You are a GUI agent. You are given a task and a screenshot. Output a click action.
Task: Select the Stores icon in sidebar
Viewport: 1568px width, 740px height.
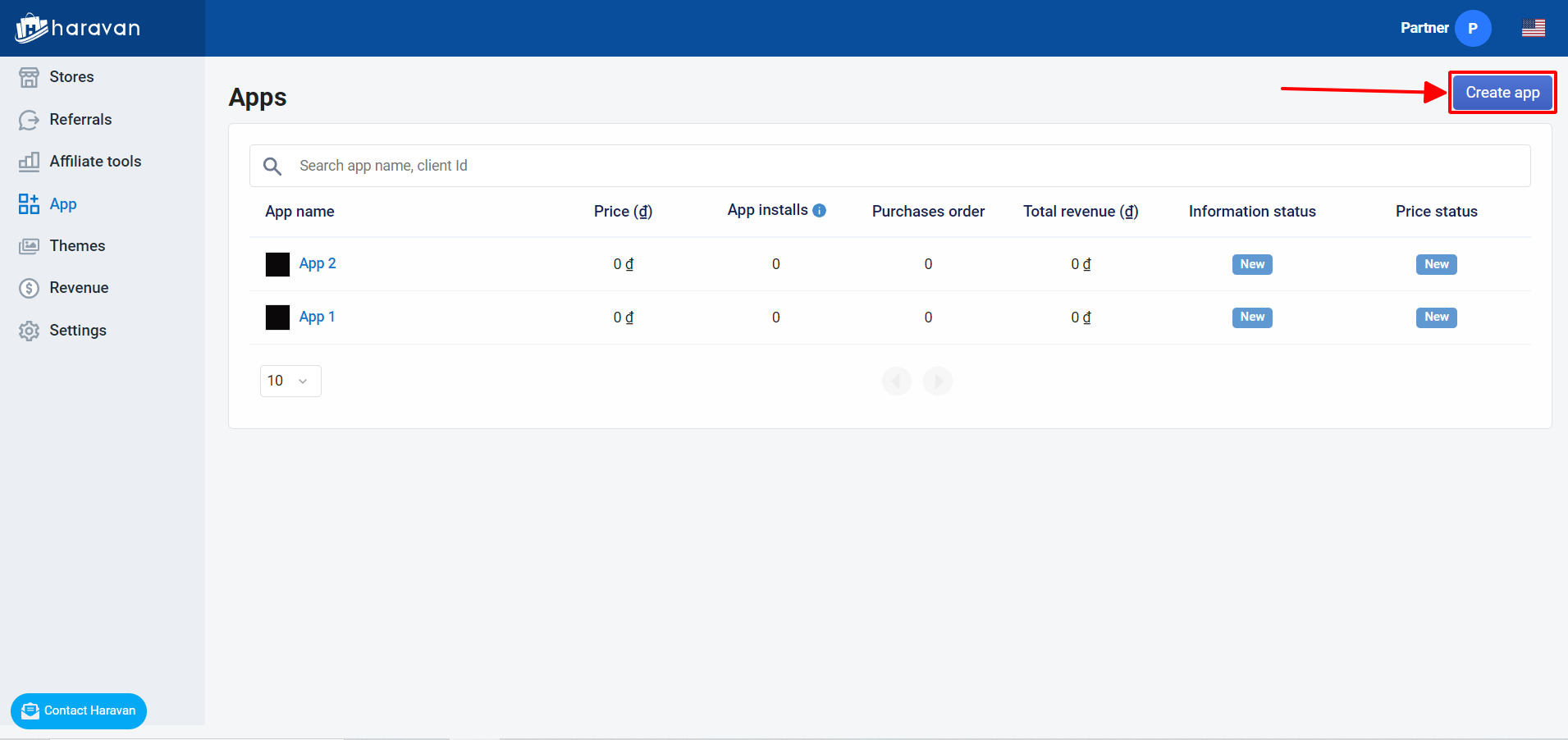pyautogui.click(x=29, y=76)
